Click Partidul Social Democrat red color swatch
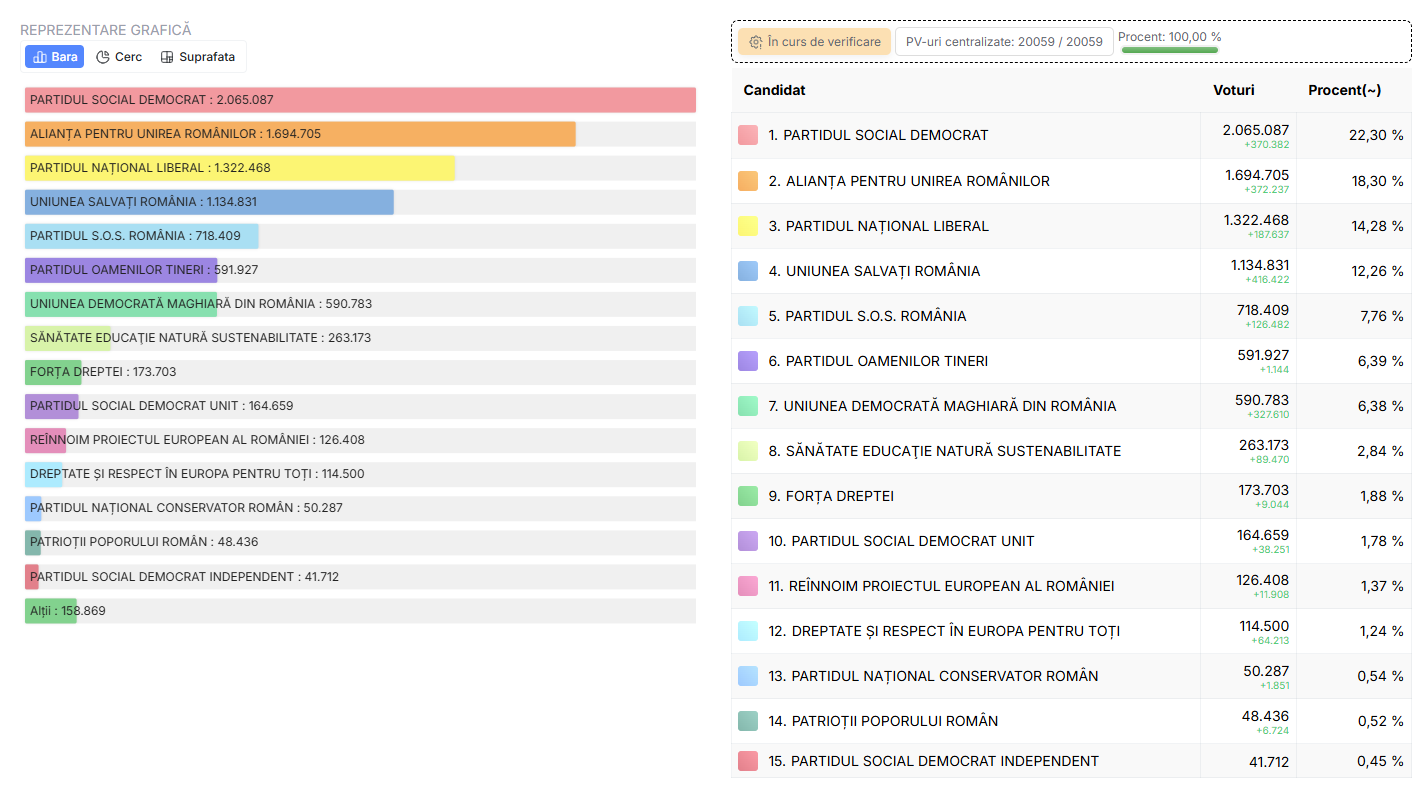Screen dimensions: 1425x792 748,135
